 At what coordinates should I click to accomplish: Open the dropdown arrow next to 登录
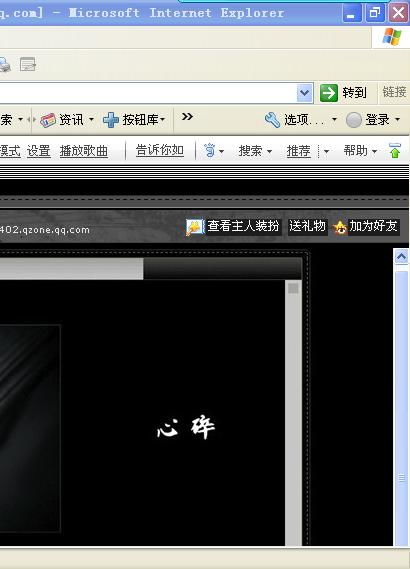point(397,119)
